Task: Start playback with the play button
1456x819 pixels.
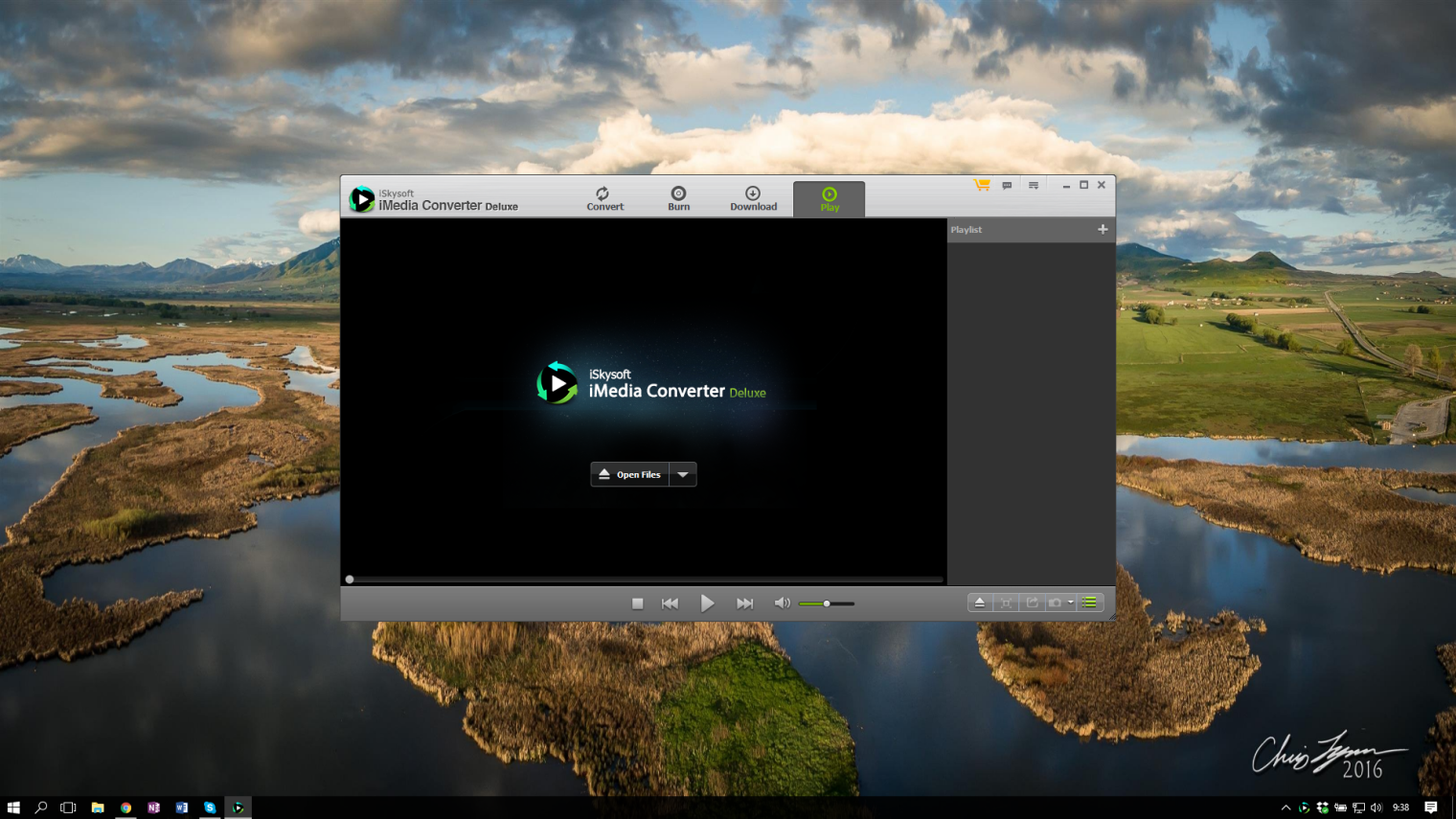Action: (707, 603)
